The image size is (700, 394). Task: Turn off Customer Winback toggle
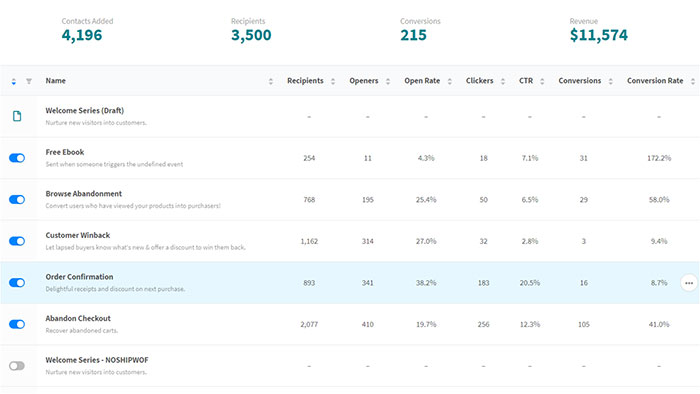[17, 241]
